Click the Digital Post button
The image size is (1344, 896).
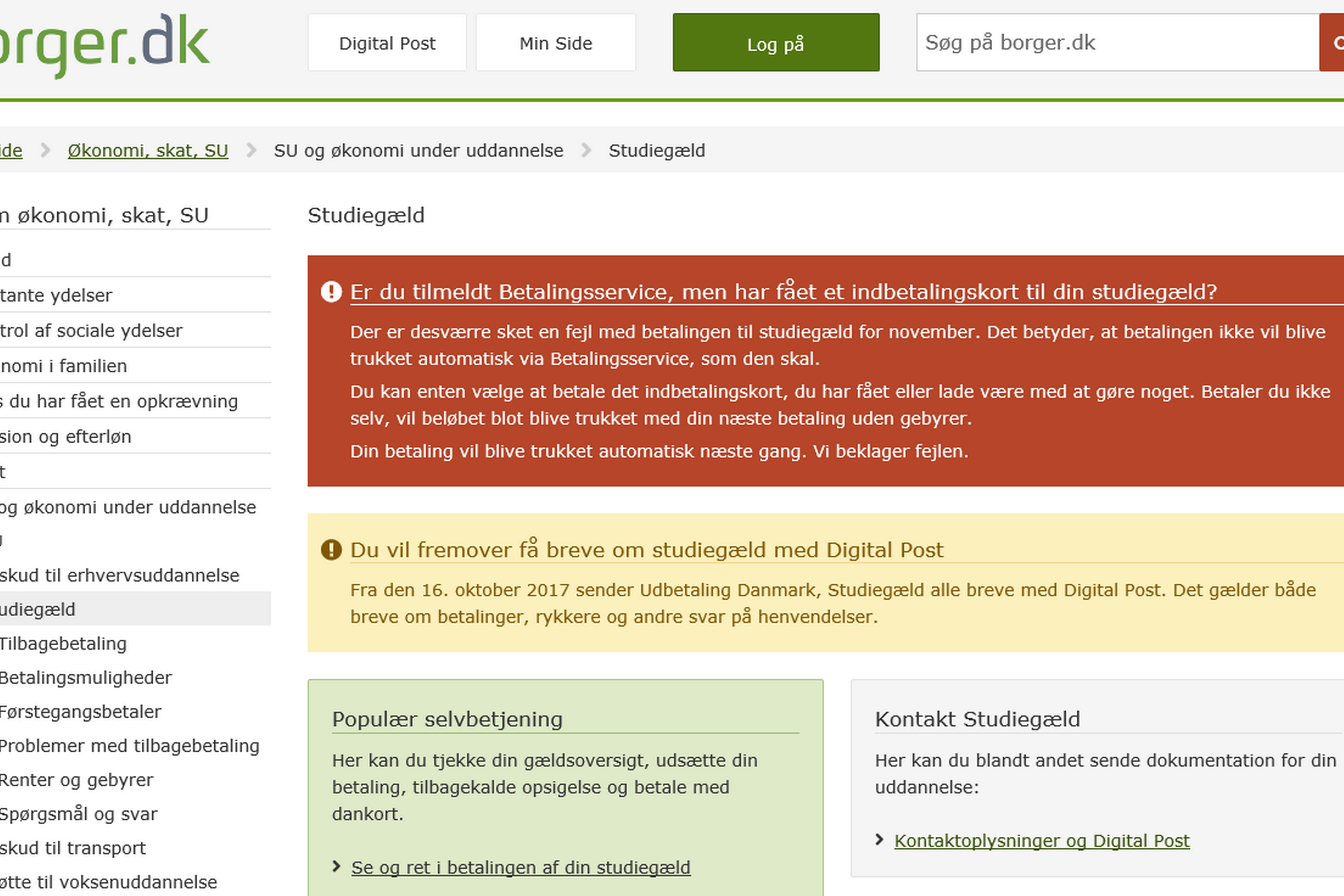387,43
